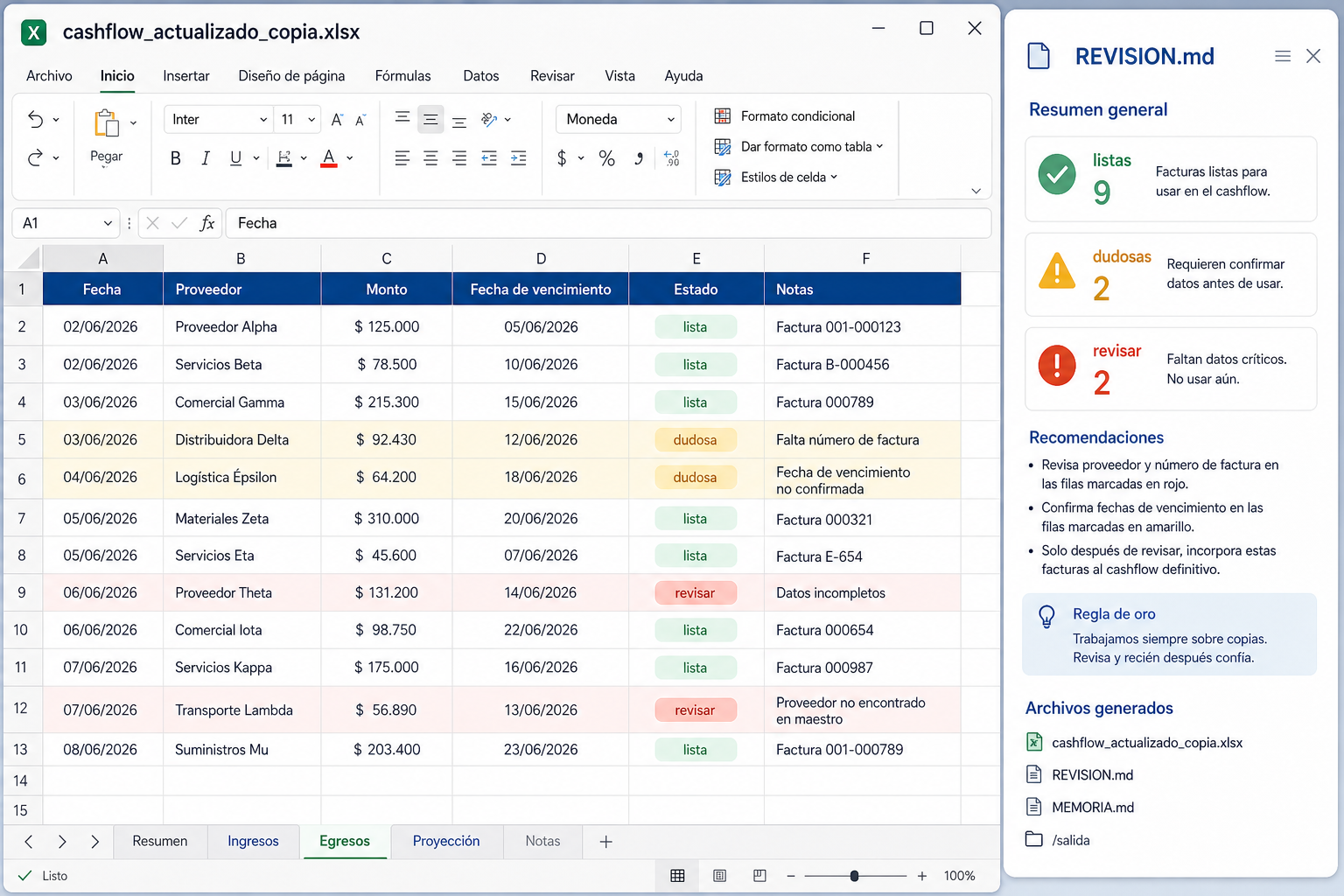Add a new sheet with plus icon

(605, 842)
